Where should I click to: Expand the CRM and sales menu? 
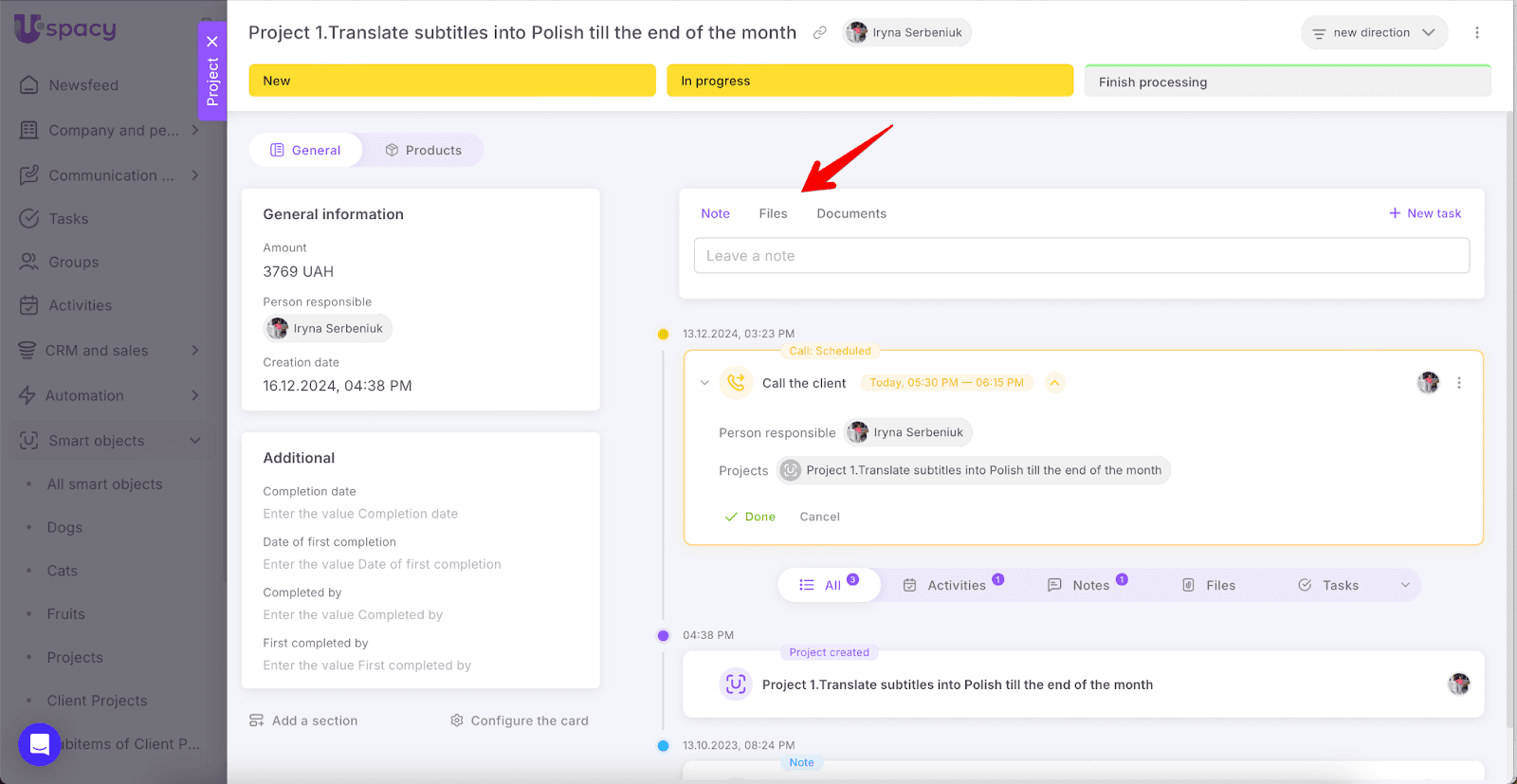click(194, 351)
